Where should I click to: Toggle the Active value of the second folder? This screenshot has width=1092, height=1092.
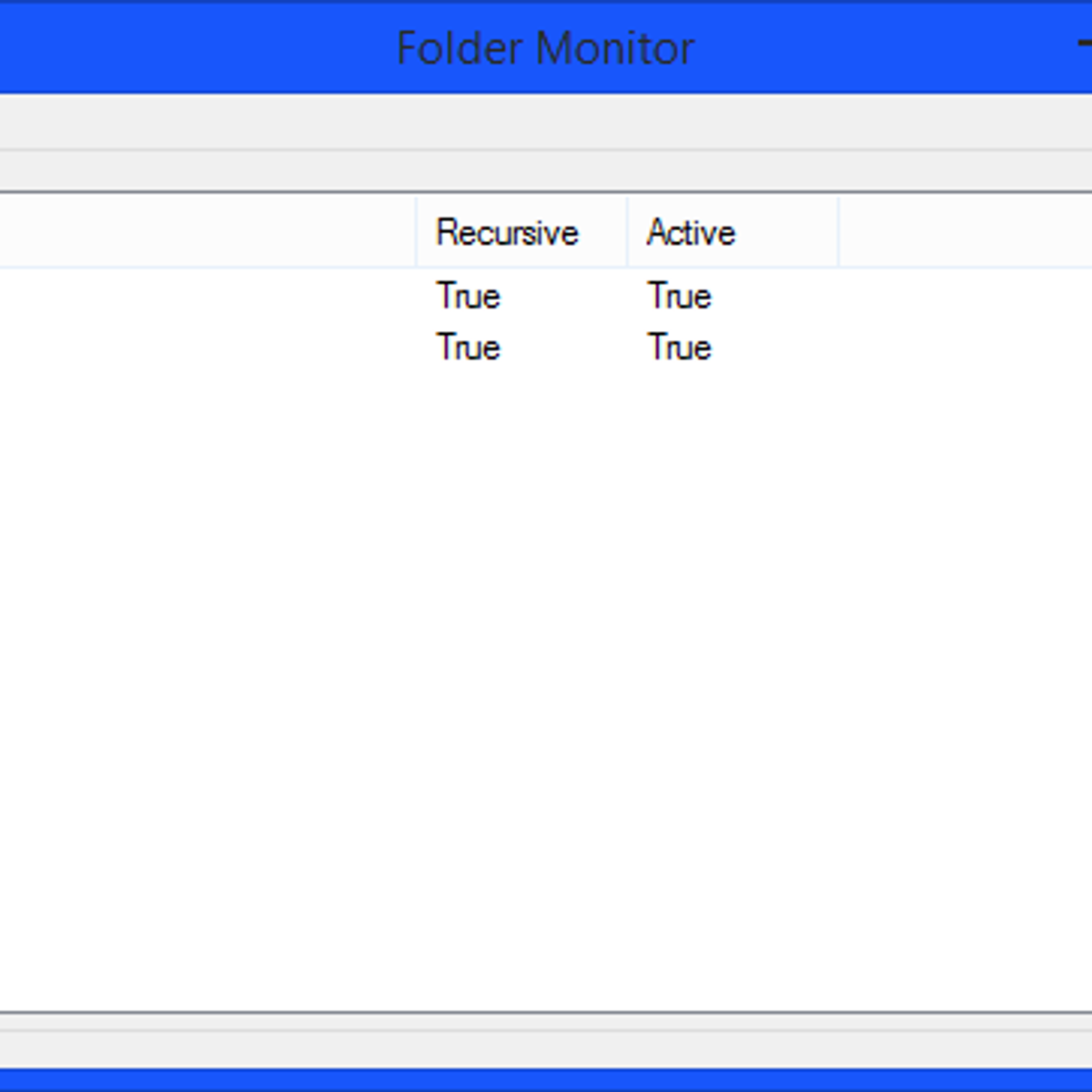679,347
